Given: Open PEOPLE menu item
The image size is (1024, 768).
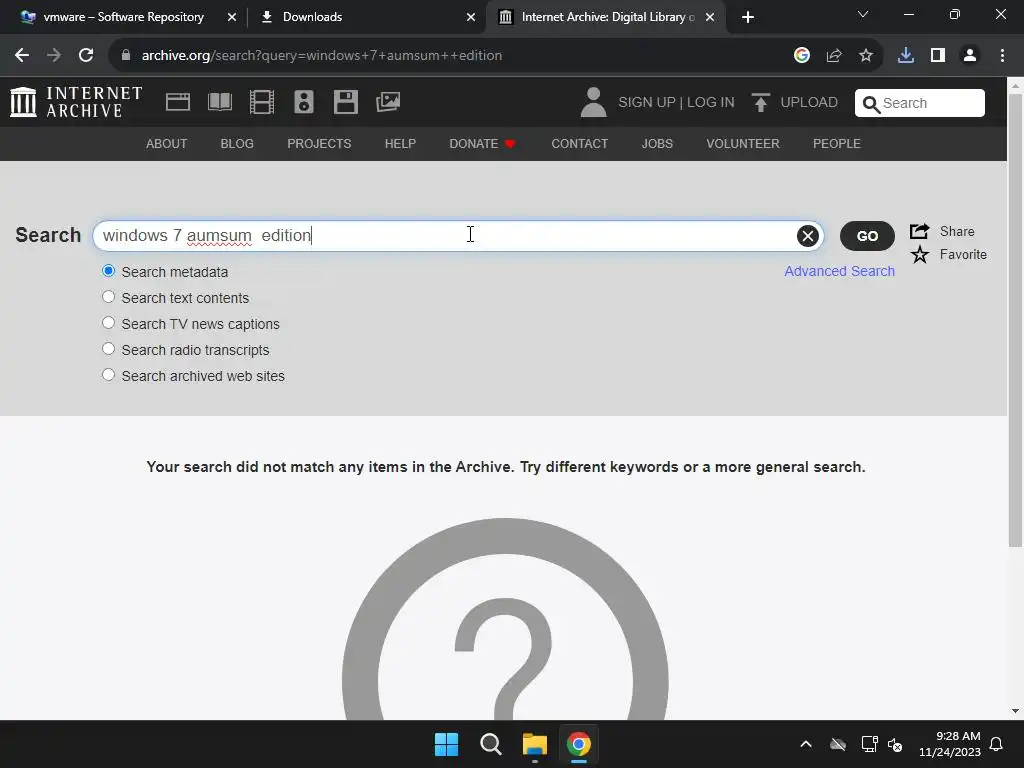Looking at the screenshot, I should pos(837,144).
